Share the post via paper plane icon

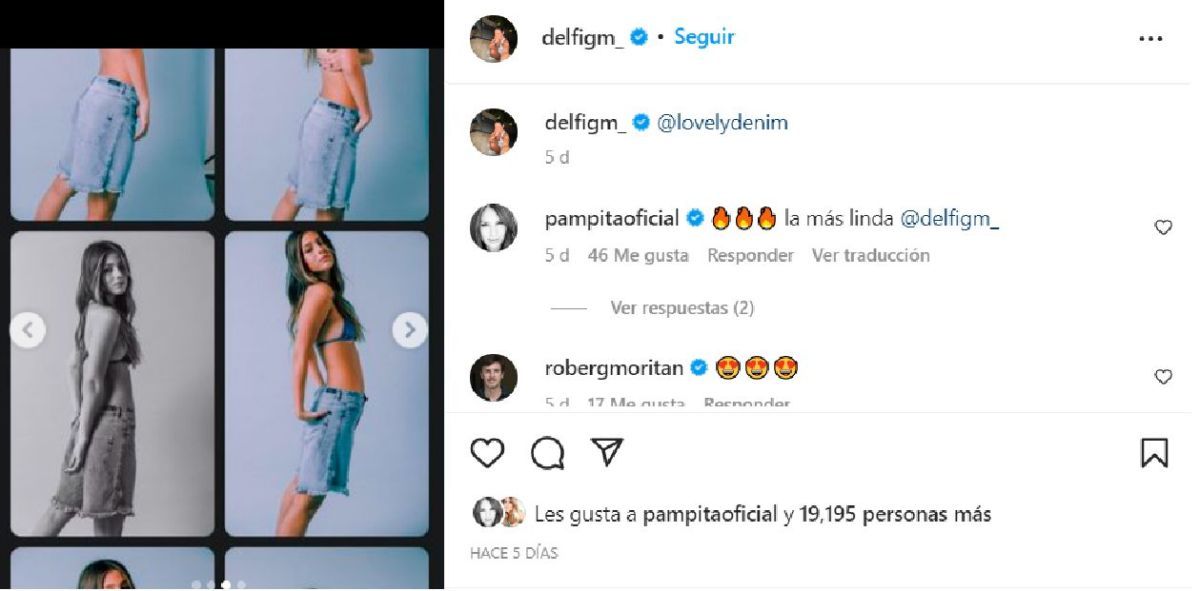[x=607, y=453]
